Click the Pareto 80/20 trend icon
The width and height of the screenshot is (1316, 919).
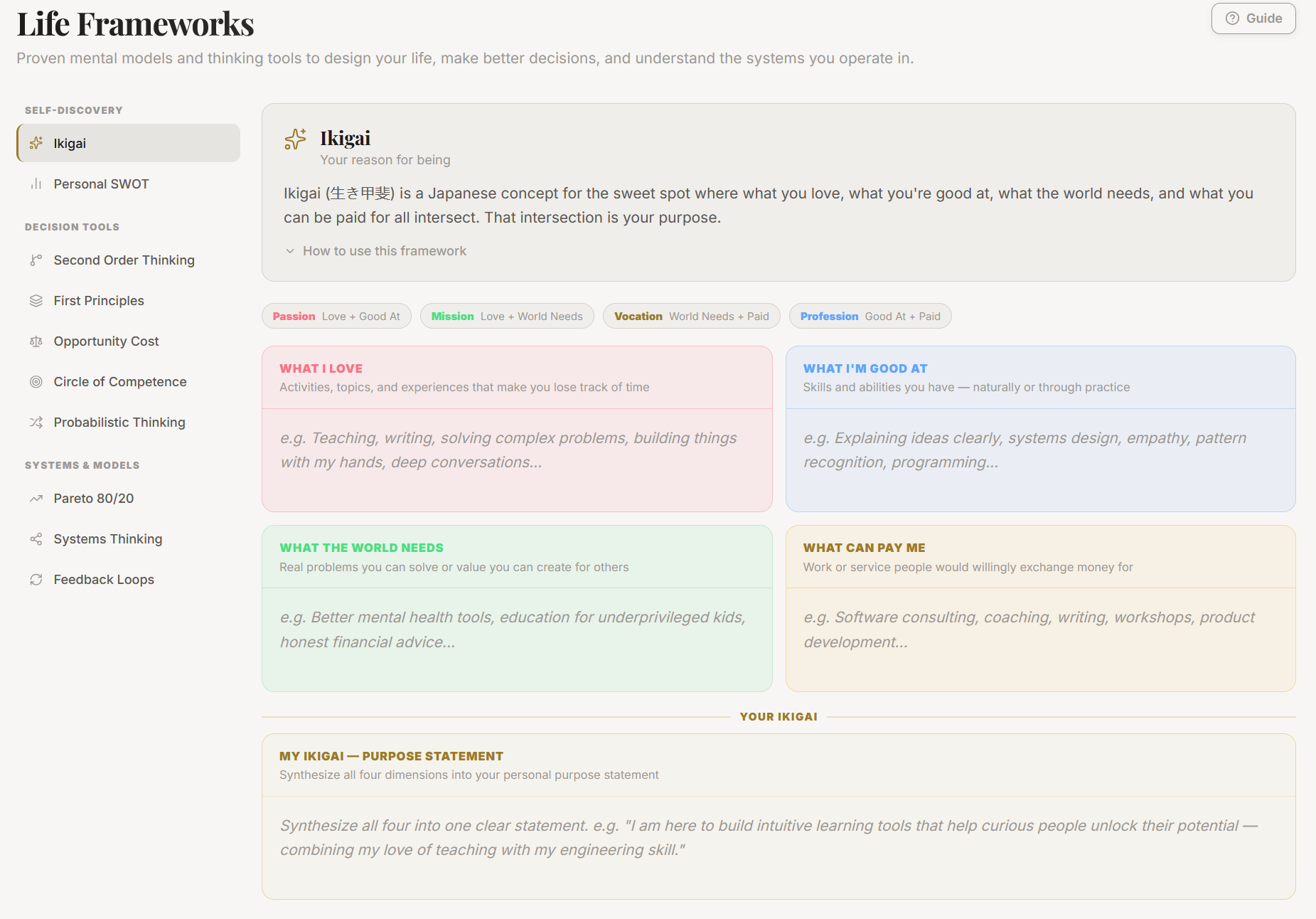pyautogui.click(x=36, y=498)
